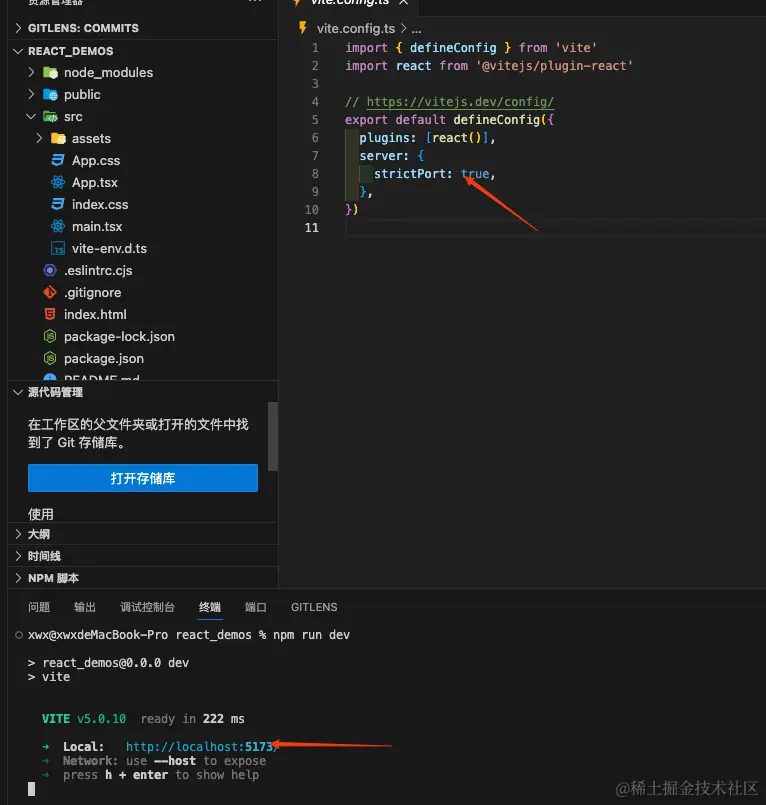Switch to the 输出 panel tab
The image size is (766, 805).
pos(85,607)
